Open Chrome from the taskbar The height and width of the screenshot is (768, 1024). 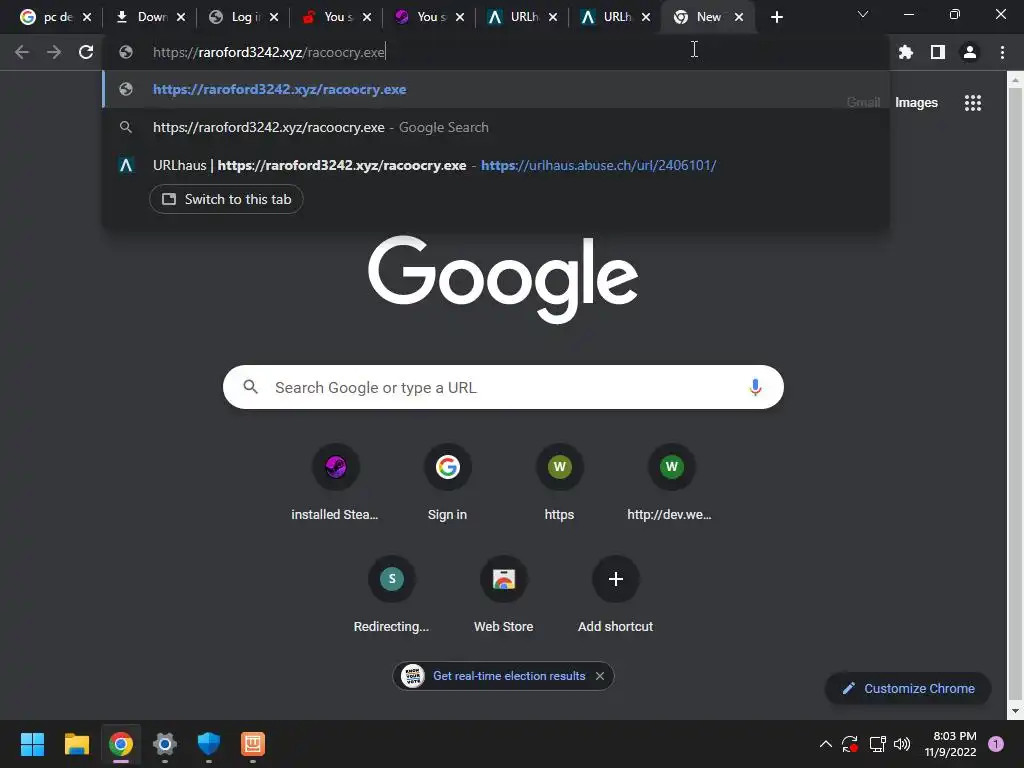pos(121,744)
